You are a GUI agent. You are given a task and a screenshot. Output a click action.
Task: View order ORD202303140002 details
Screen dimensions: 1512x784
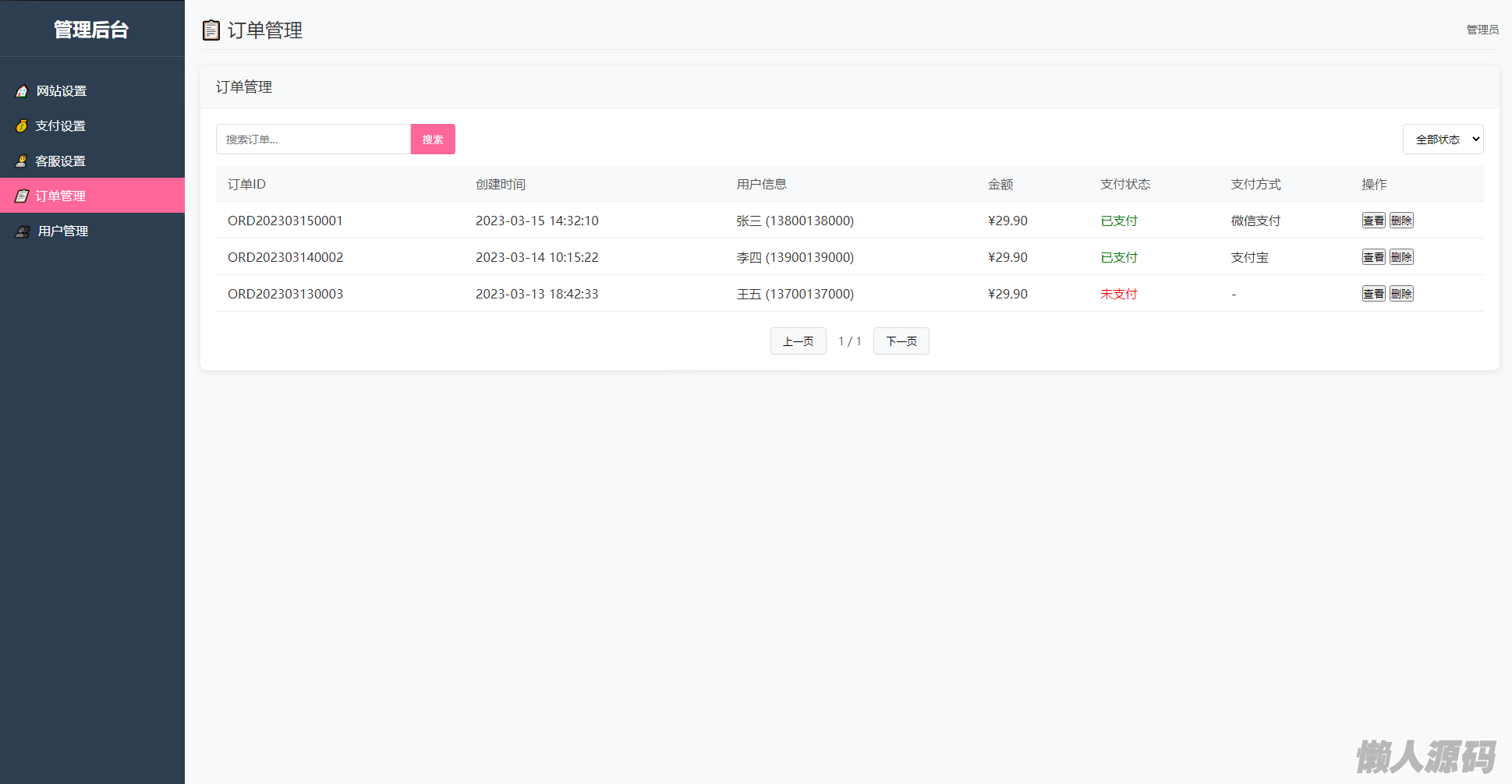tap(1373, 257)
